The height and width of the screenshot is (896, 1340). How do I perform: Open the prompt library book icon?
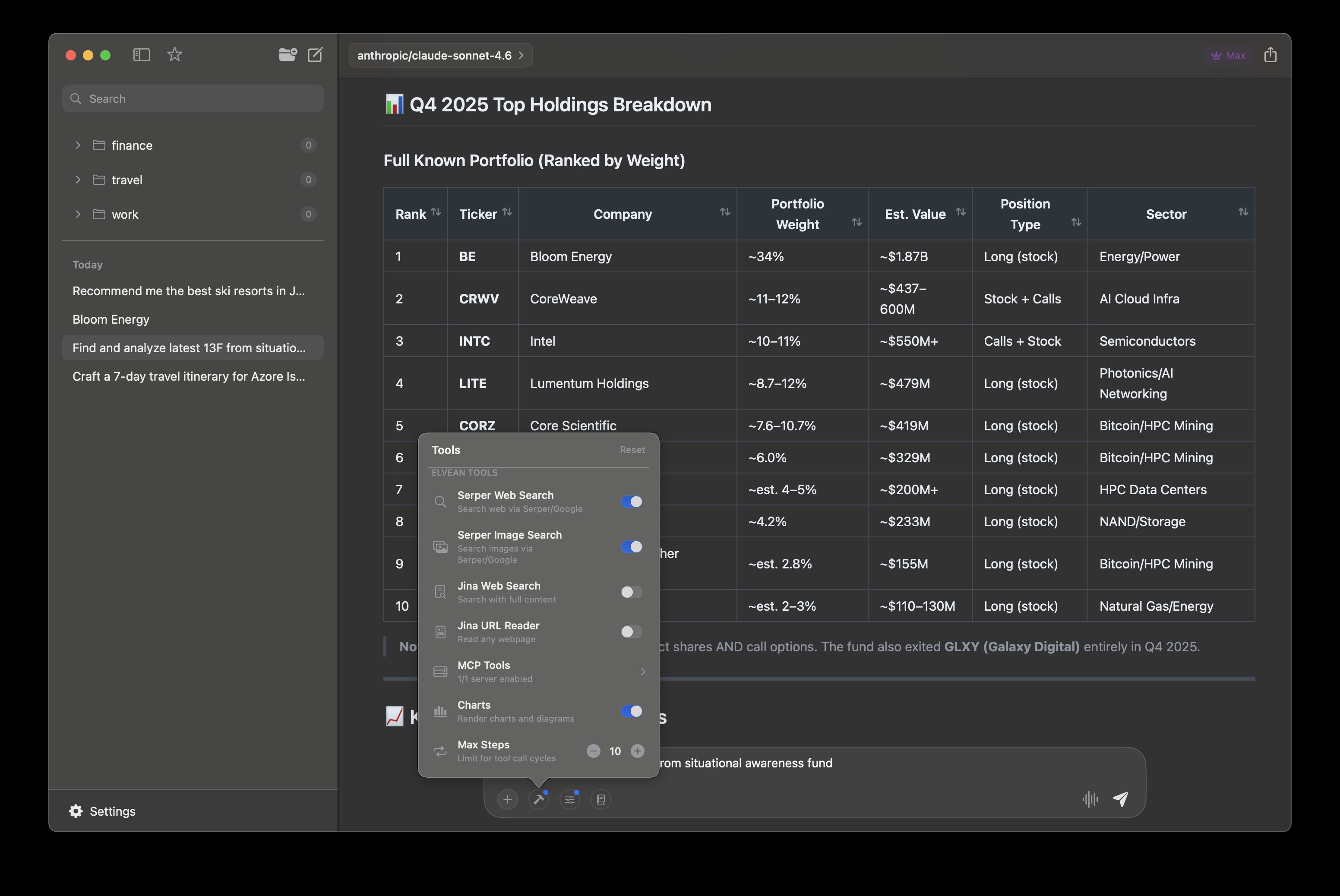click(x=600, y=799)
